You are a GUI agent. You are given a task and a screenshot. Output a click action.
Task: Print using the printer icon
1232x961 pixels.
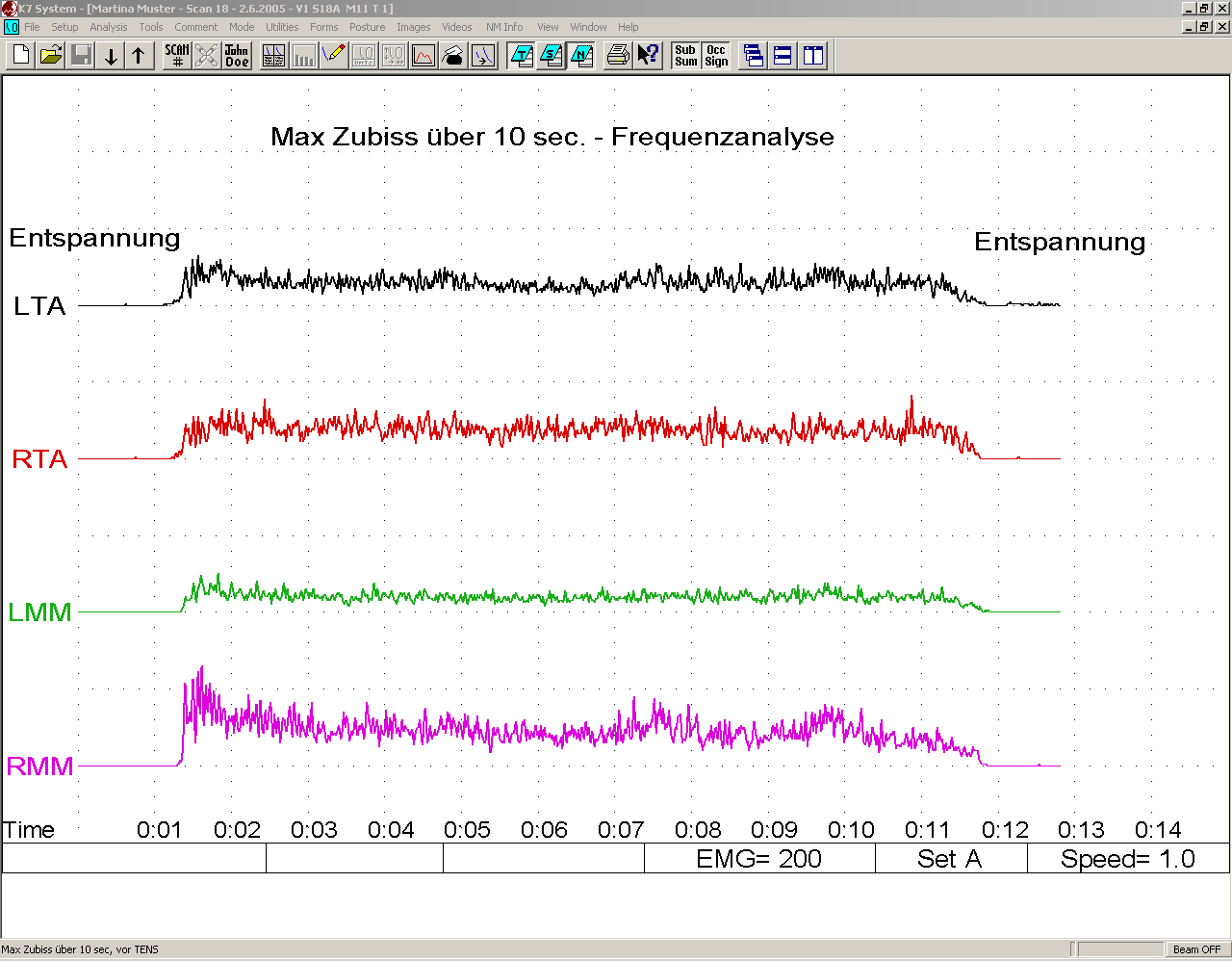pos(618,56)
